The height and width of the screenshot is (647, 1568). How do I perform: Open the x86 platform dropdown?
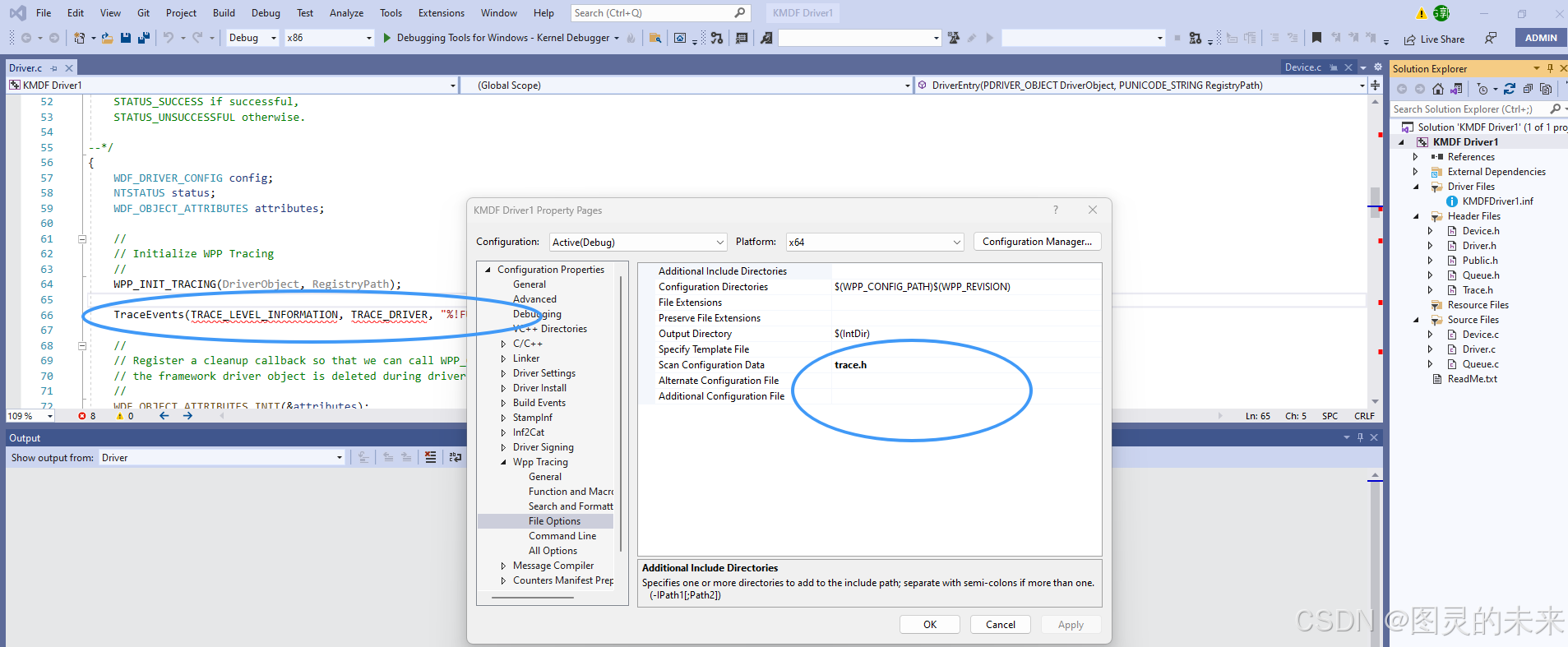tap(329, 38)
